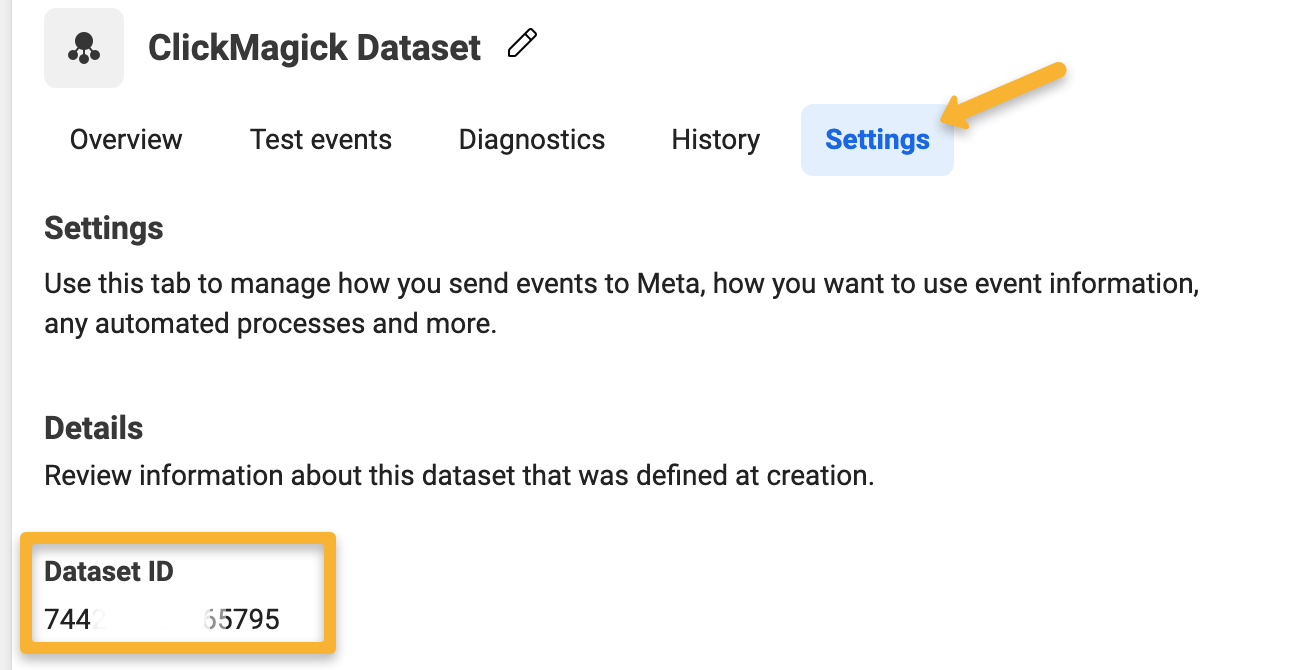
Task: Click the ID digits ending in 65795
Action: [x=242, y=620]
